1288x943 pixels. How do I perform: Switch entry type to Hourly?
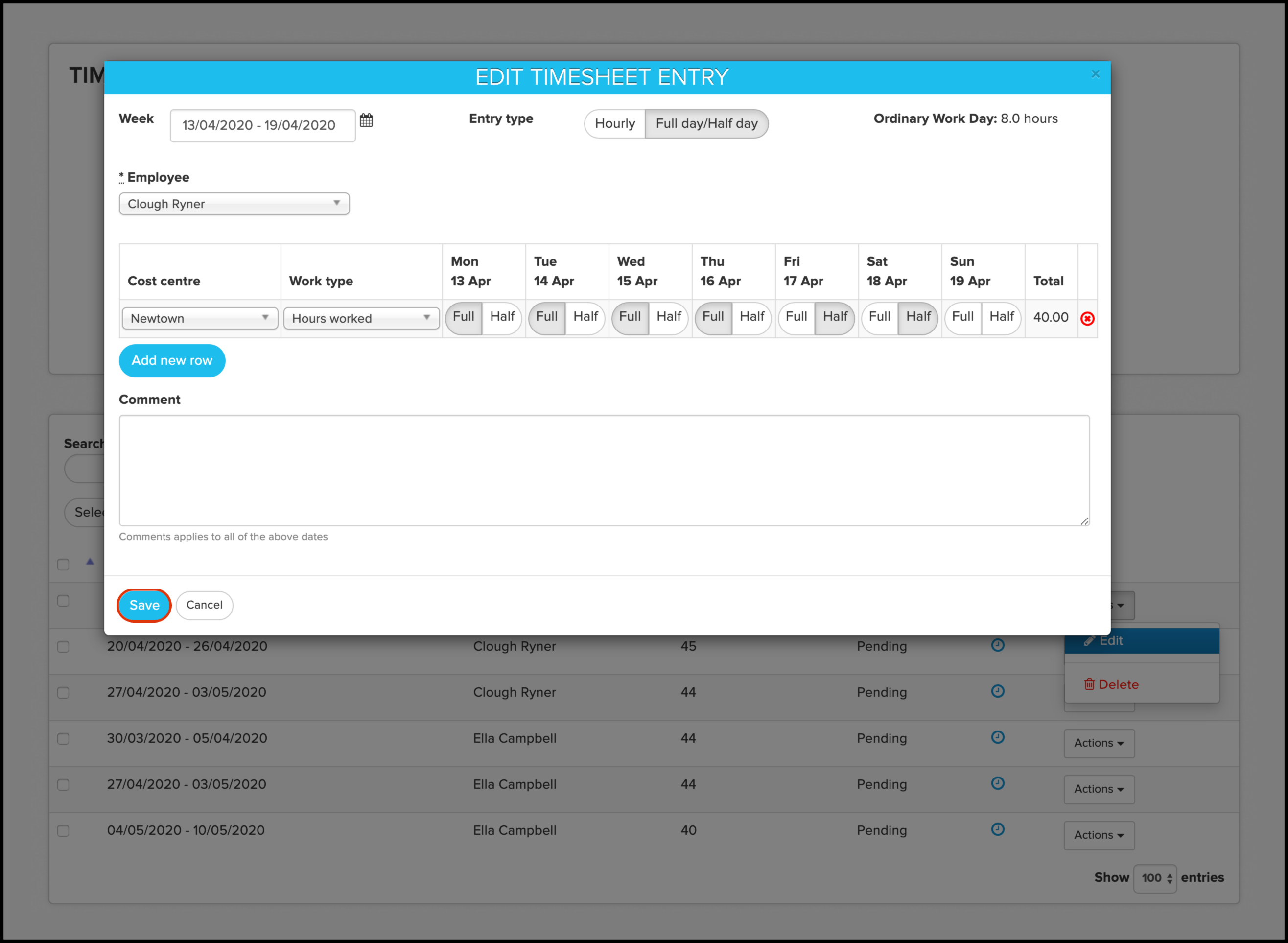click(x=614, y=124)
